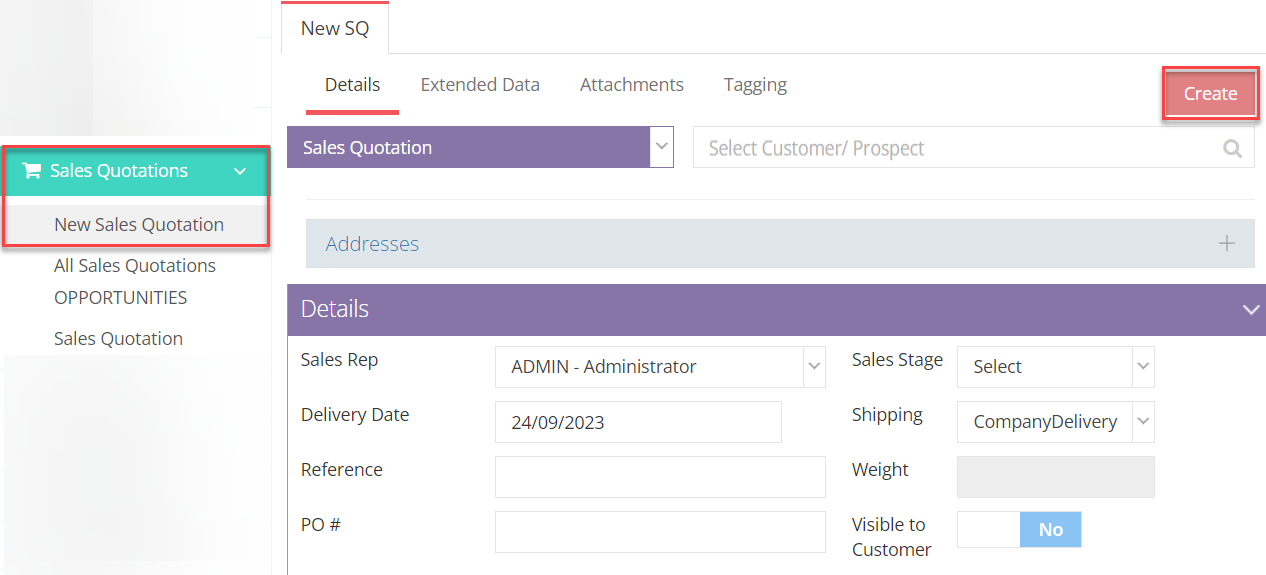Toggle the Visible to Customer switch
The image size is (1266, 575).
[1018, 530]
